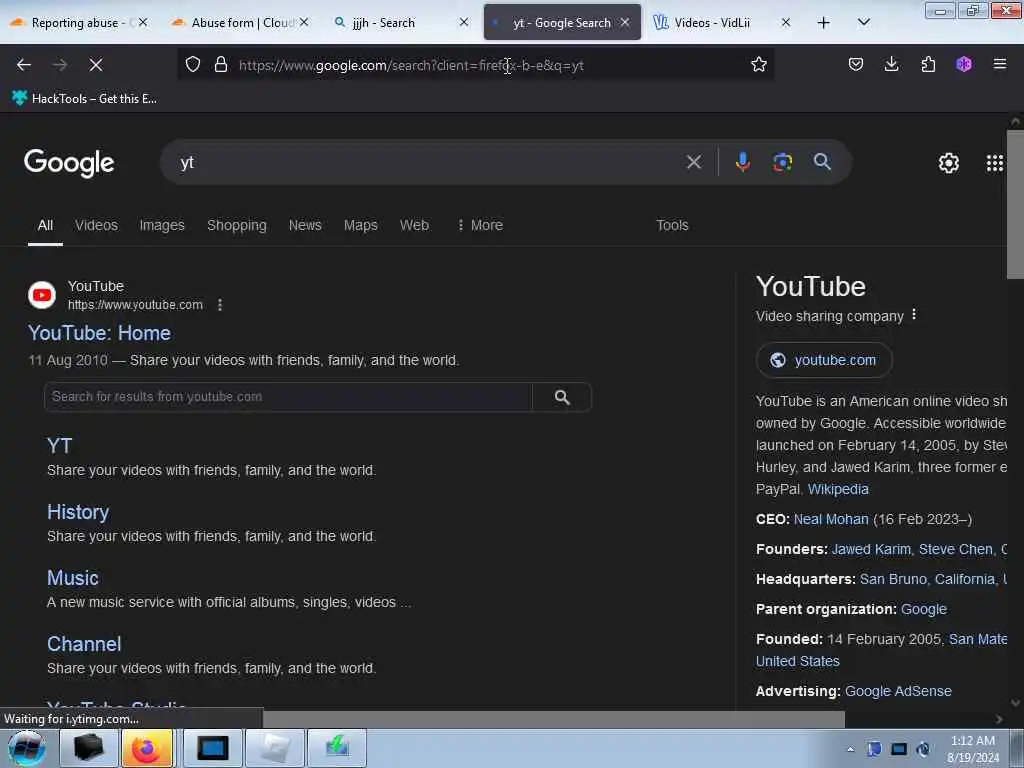The width and height of the screenshot is (1024, 768).
Task: Open a new browser tab
Action: pos(824,23)
